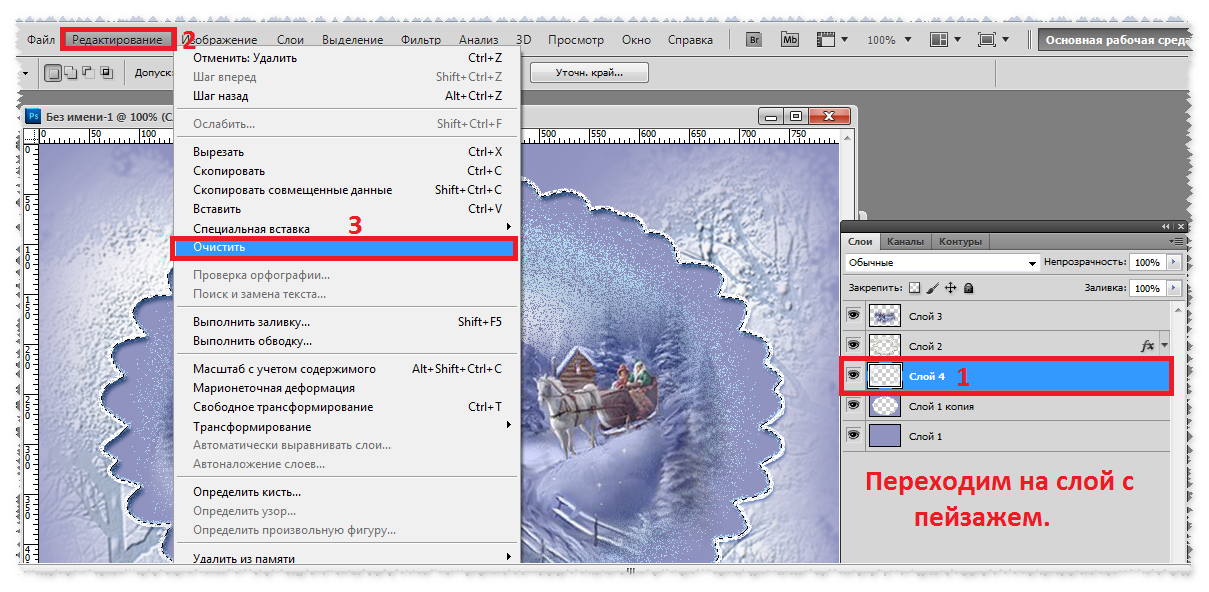Open the Заливка slider arrow
Image resolution: width=1209 pixels, height=592 pixels.
point(1173,288)
